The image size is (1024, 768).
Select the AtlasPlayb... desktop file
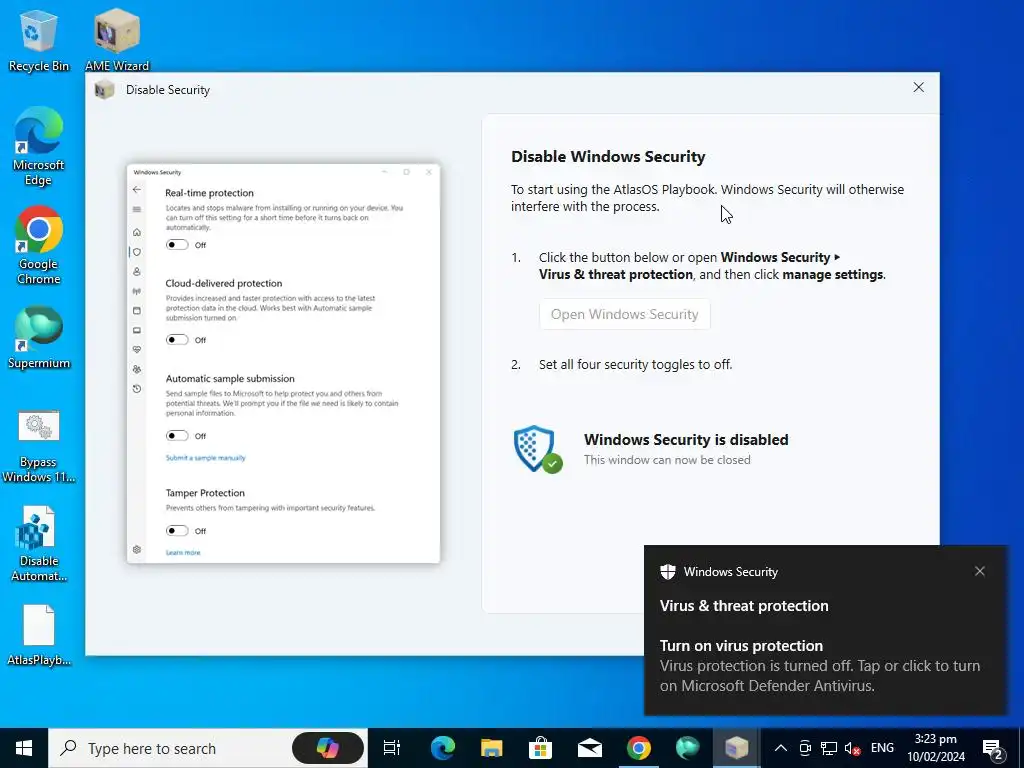point(38,635)
